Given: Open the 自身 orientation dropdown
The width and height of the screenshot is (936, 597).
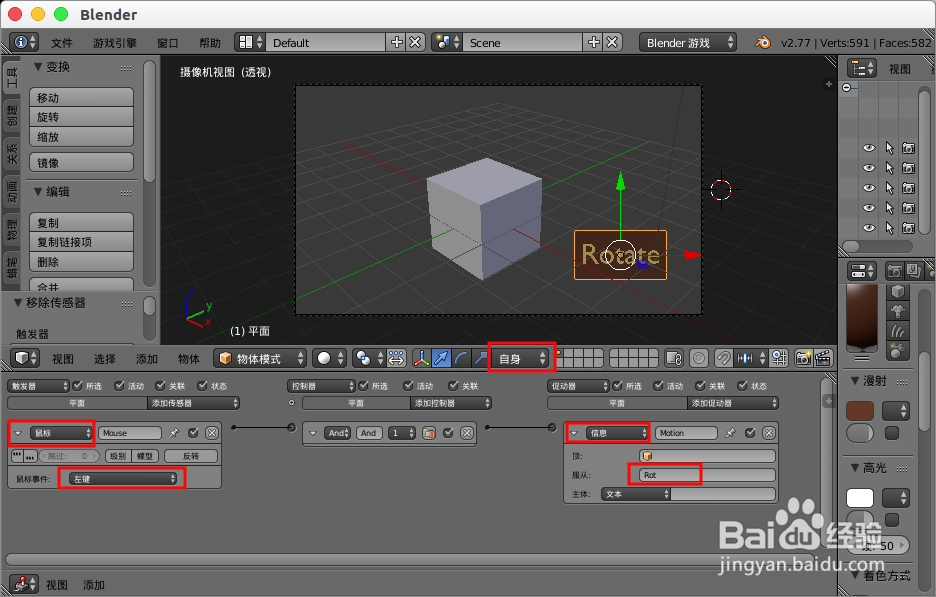Looking at the screenshot, I should 522,358.
